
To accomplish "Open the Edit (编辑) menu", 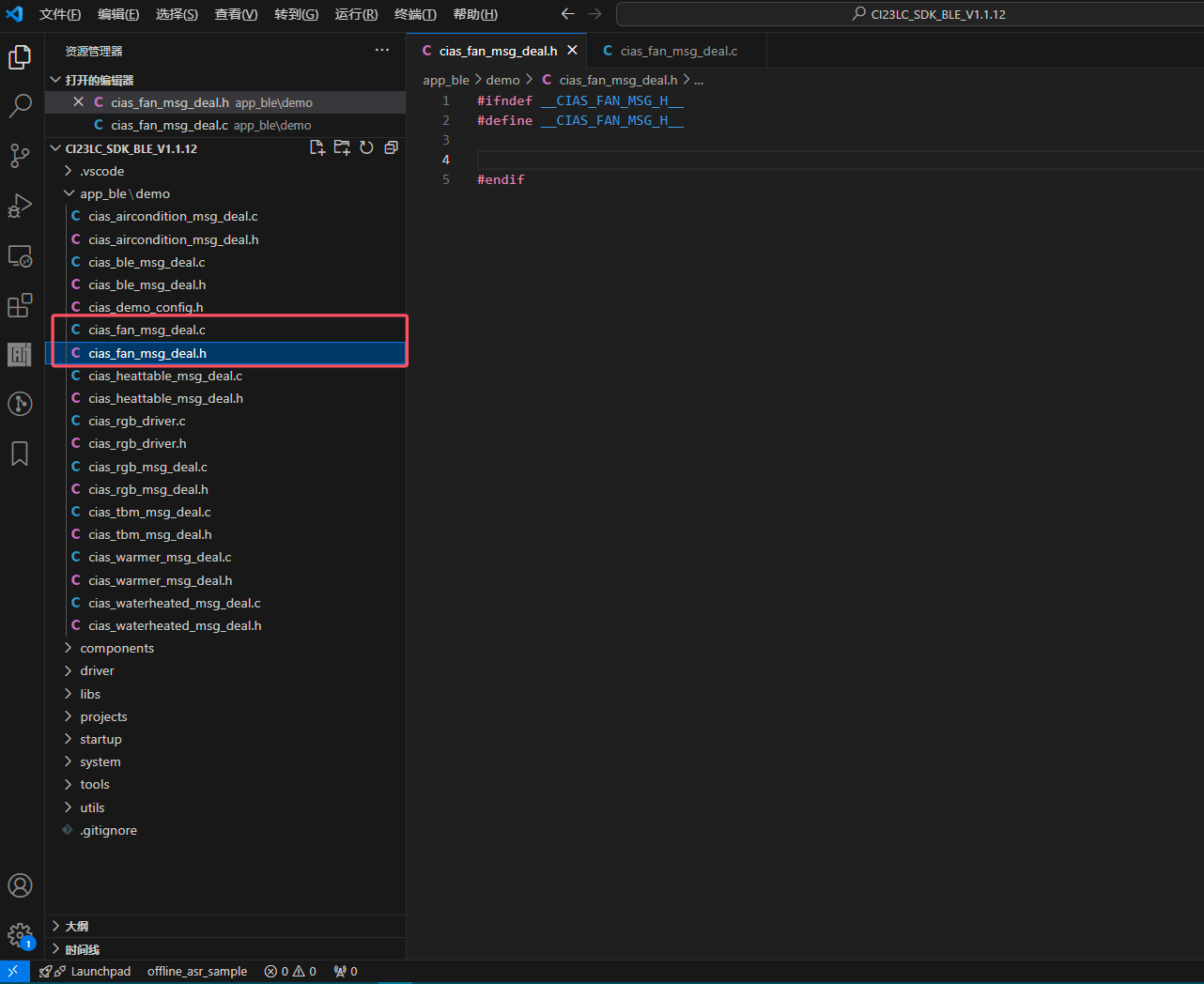I will coord(118,14).
